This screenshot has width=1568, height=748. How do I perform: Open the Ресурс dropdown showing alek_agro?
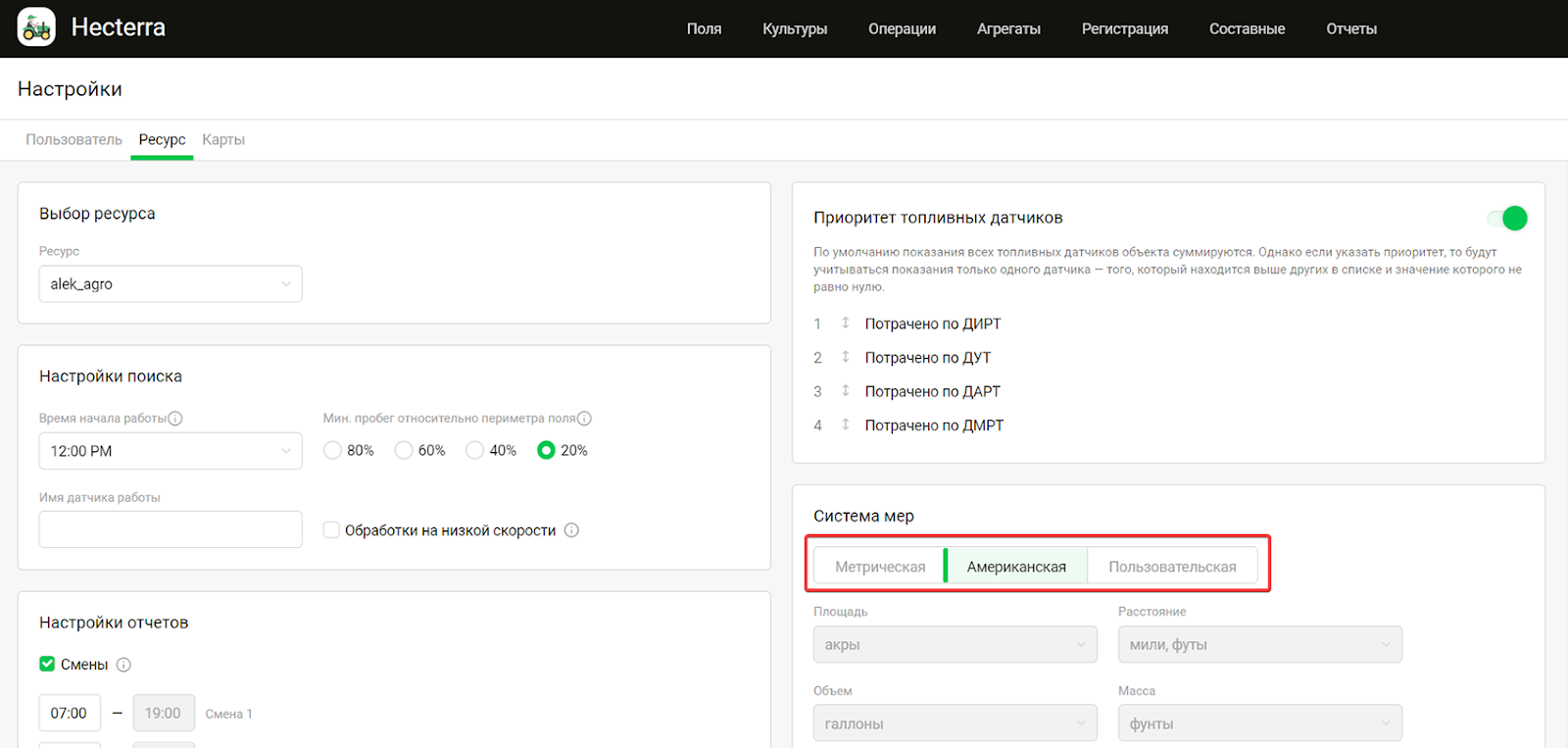(171, 284)
